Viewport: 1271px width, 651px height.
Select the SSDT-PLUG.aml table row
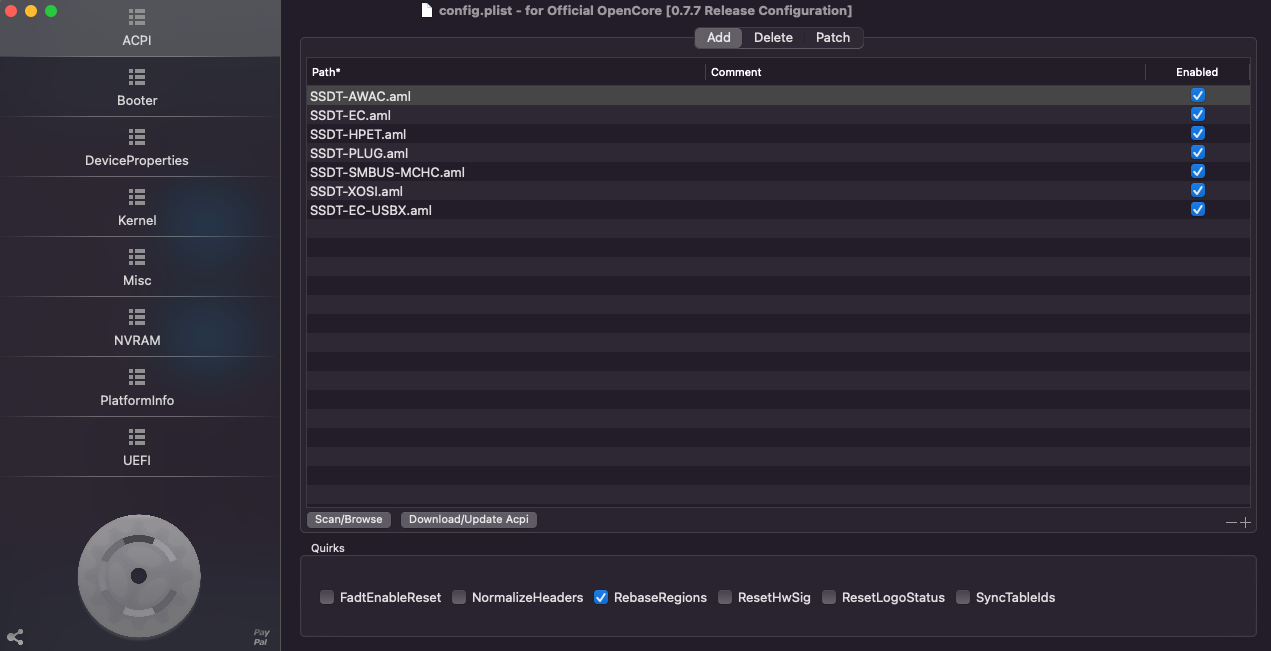(x=500, y=153)
